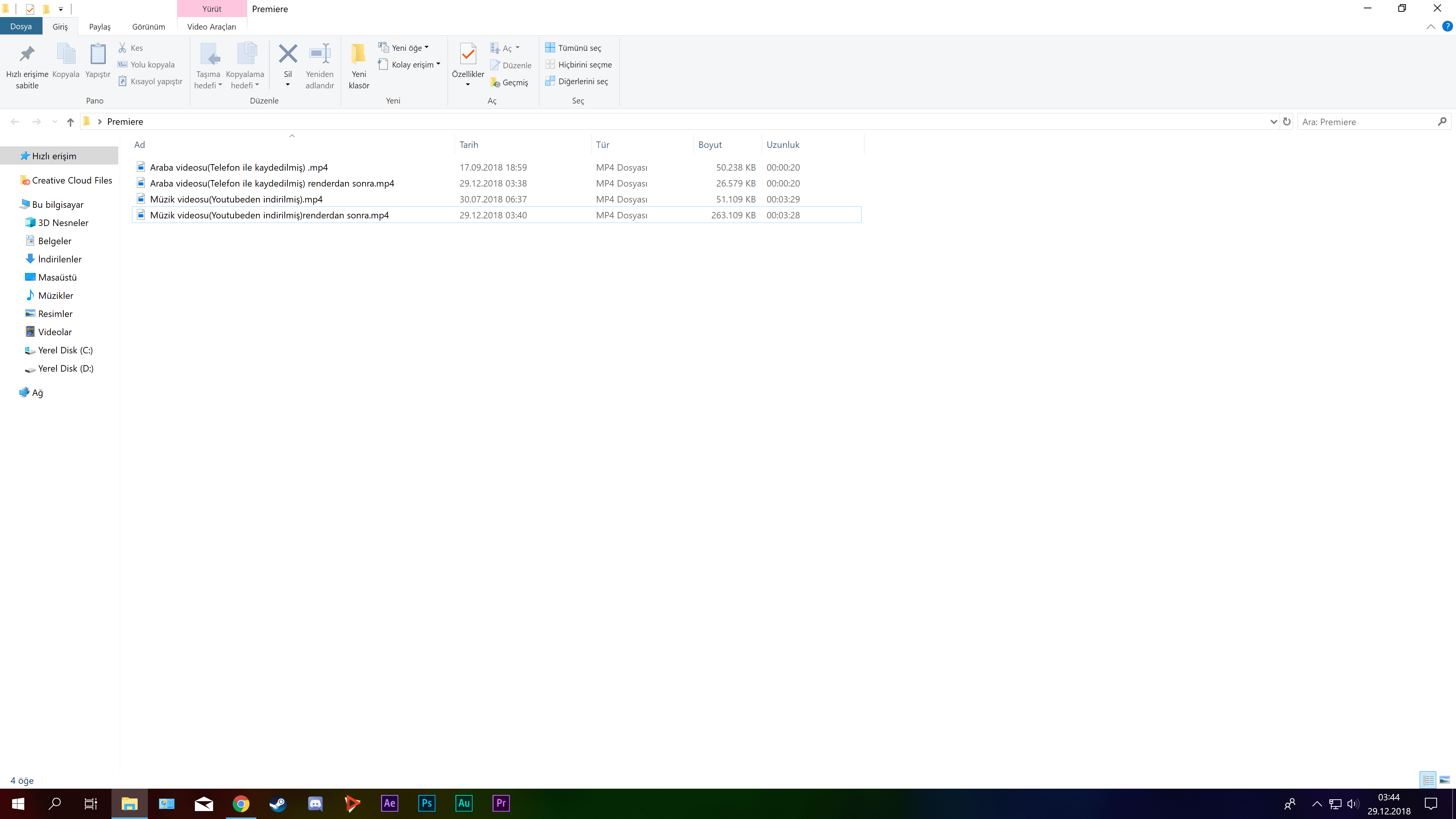Image resolution: width=1456 pixels, height=819 pixels.
Task: Click the refresh icon beside address bar
Action: click(1287, 121)
